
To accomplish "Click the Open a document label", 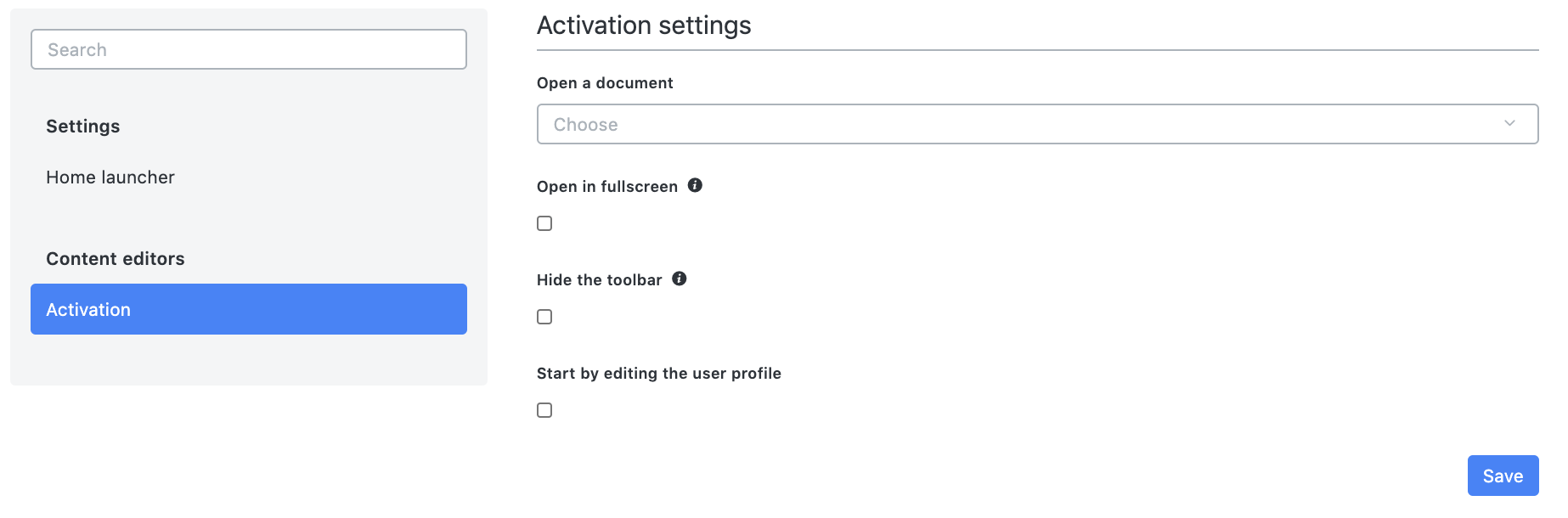I will pyautogui.click(x=604, y=82).
